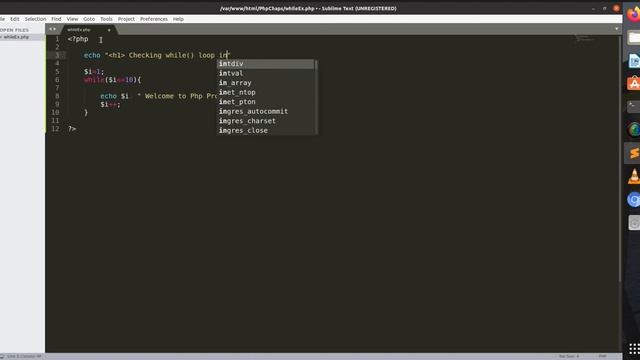The image size is (640, 360).
Task: Click the $i++; statement
Action: (110, 104)
